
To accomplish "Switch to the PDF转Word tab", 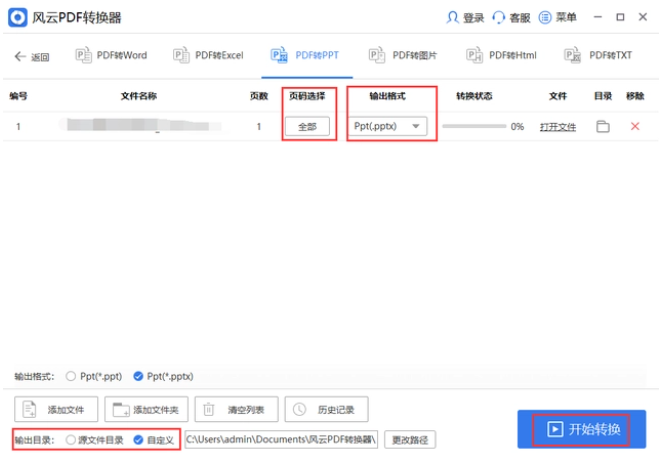I will [x=111, y=55].
